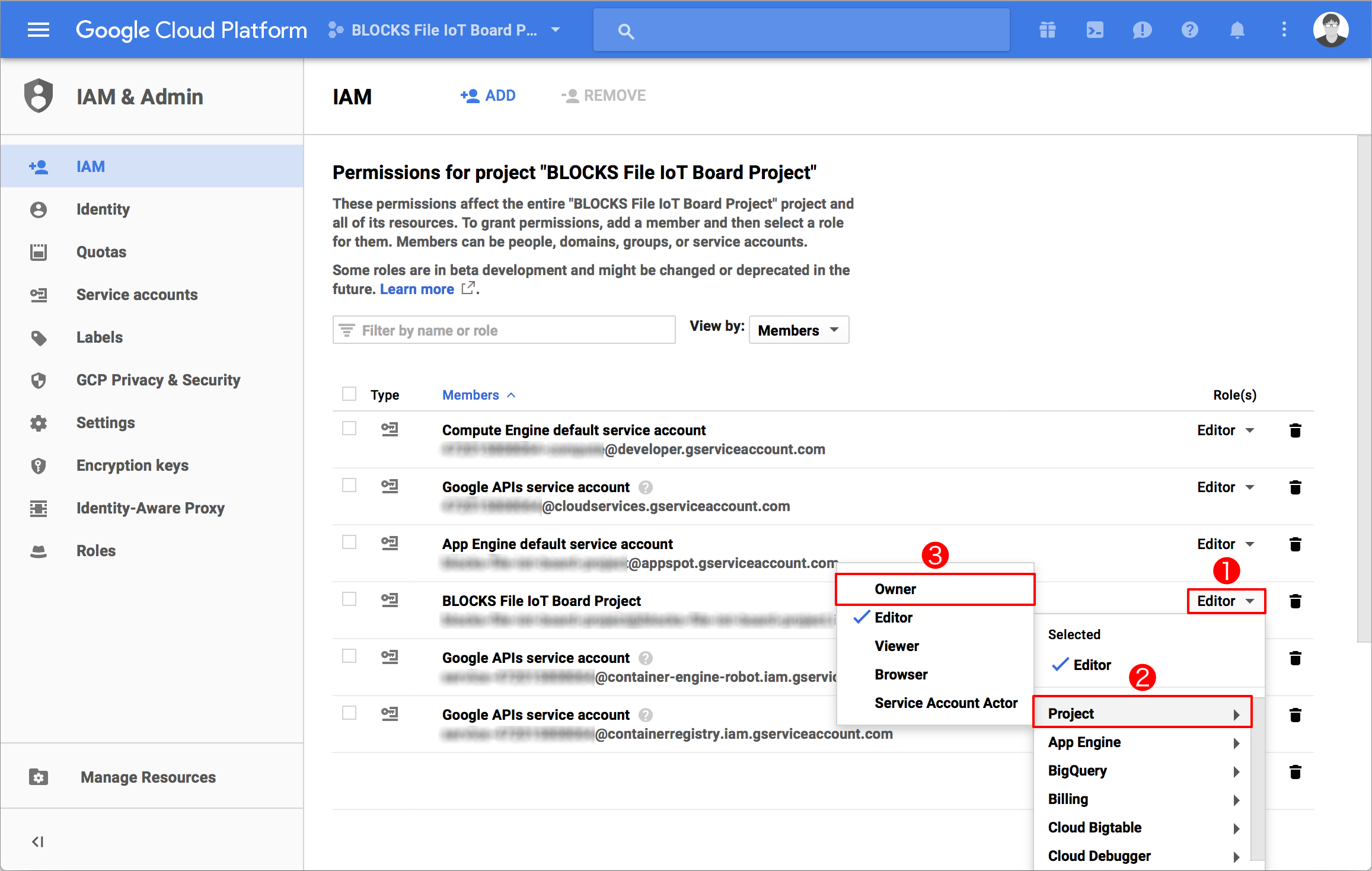The width and height of the screenshot is (1372, 871).
Task: Click the Roles icon in sidebar
Action: tap(40, 551)
